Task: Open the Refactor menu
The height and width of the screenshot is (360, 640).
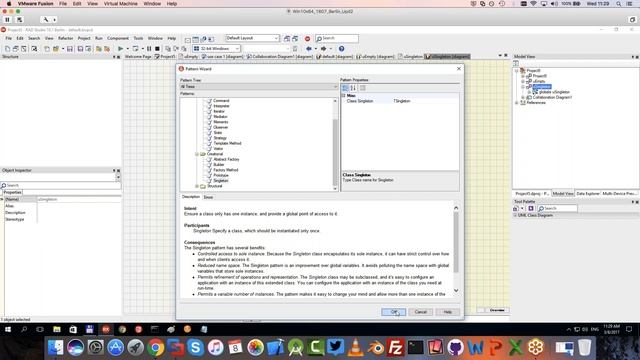Action: (65, 38)
